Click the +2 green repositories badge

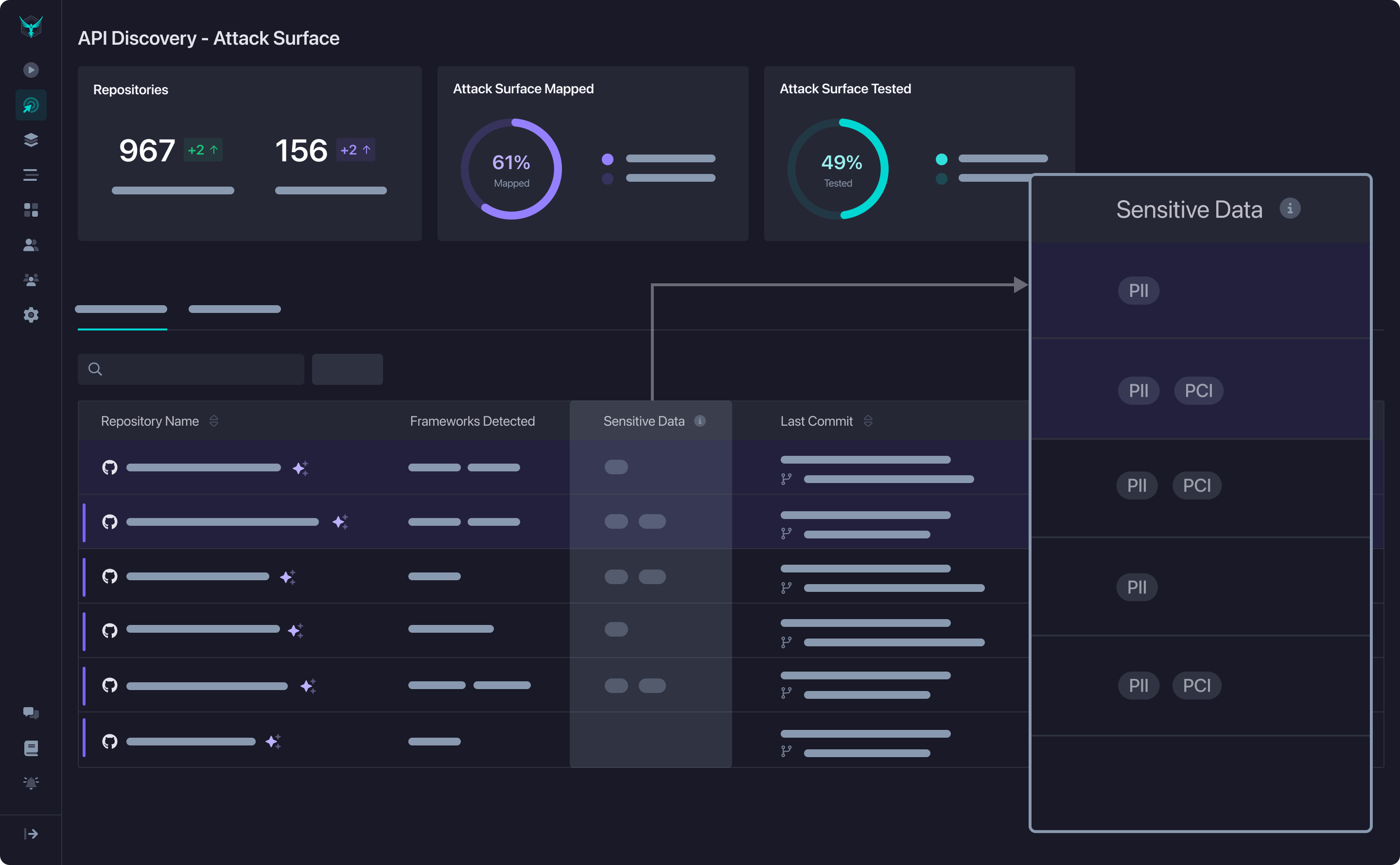(203, 150)
